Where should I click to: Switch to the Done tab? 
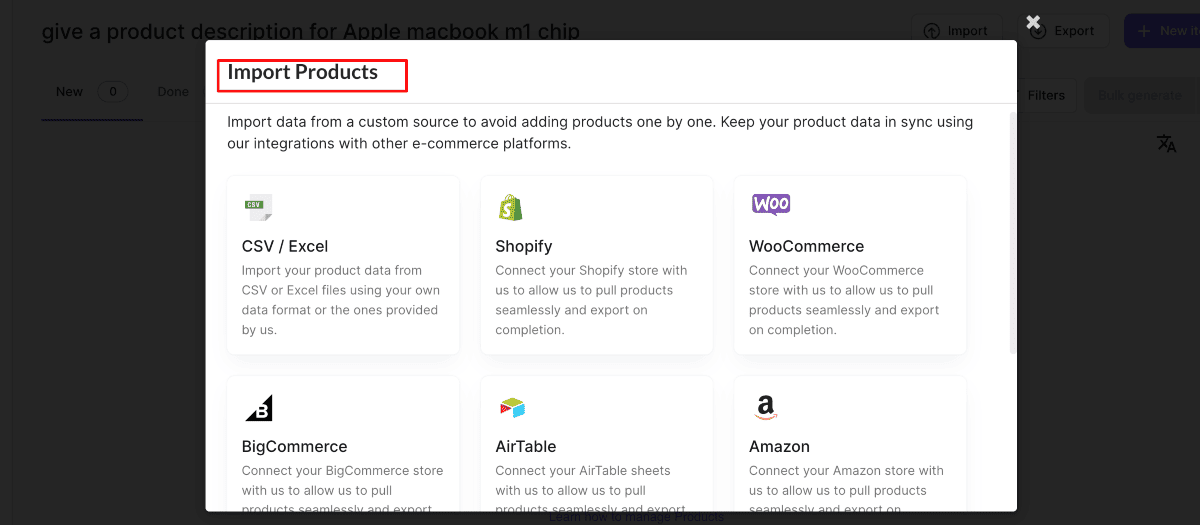point(173,92)
